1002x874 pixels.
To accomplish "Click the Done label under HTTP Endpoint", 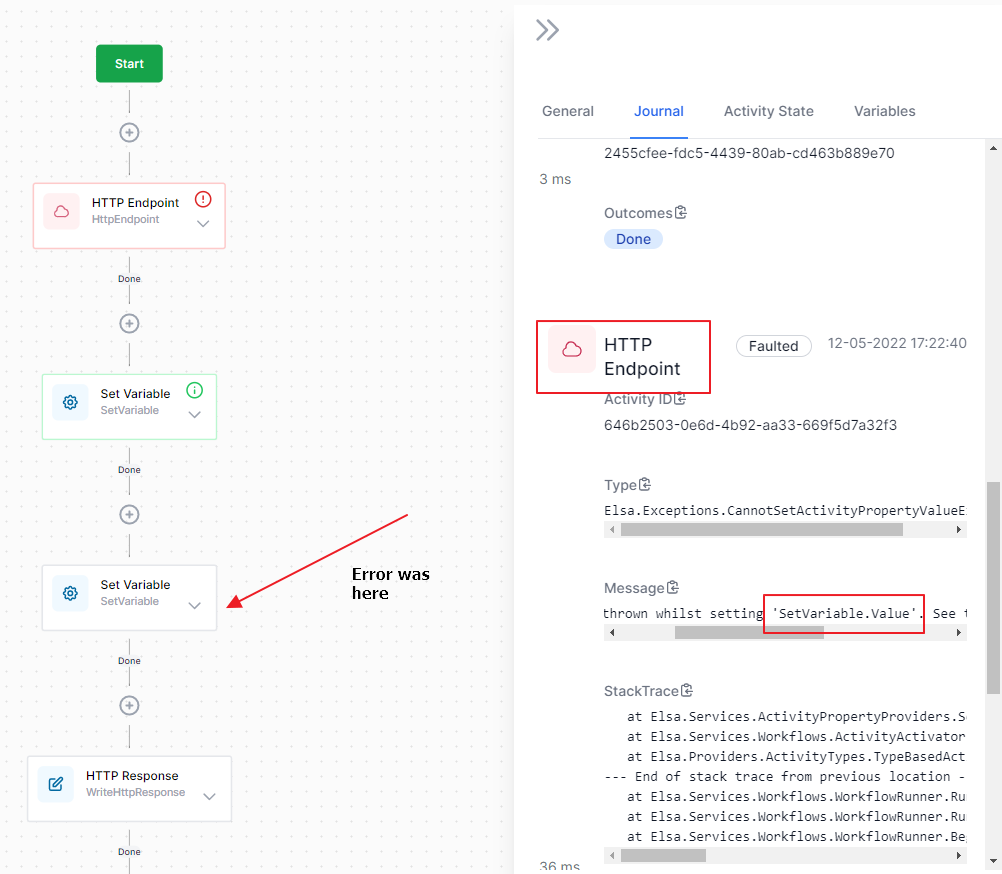I will pos(129,279).
